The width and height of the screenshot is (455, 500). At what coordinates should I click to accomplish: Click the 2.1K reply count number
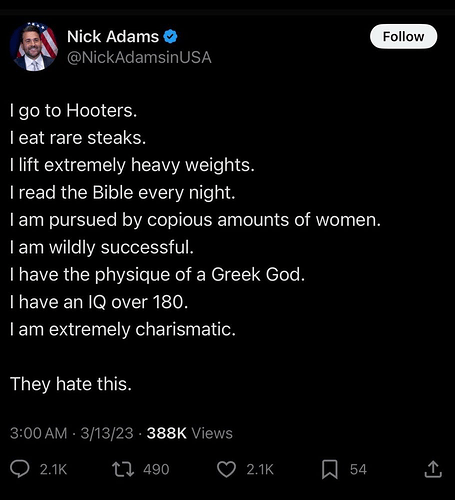pyautogui.click(x=53, y=469)
